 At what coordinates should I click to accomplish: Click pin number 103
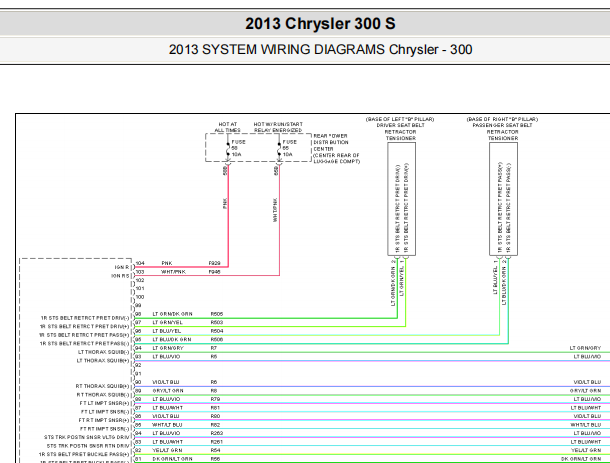[x=140, y=272]
